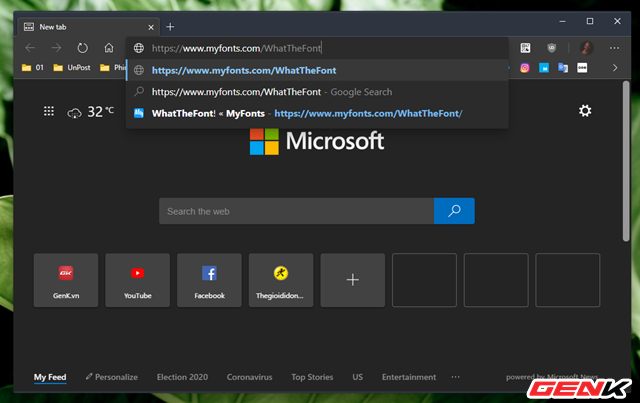Switch to the Coronavirus feed tab

pyautogui.click(x=250, y=377)
